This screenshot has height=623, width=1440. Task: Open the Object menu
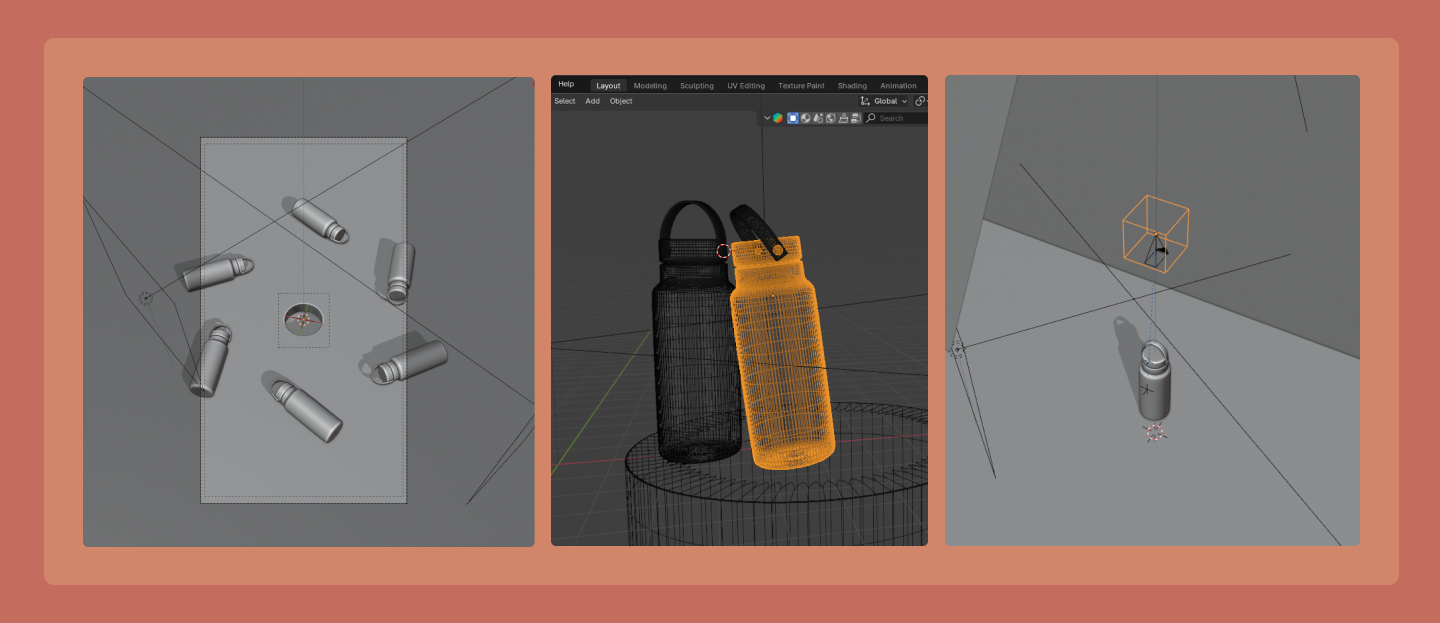click(x=621, y=101)
